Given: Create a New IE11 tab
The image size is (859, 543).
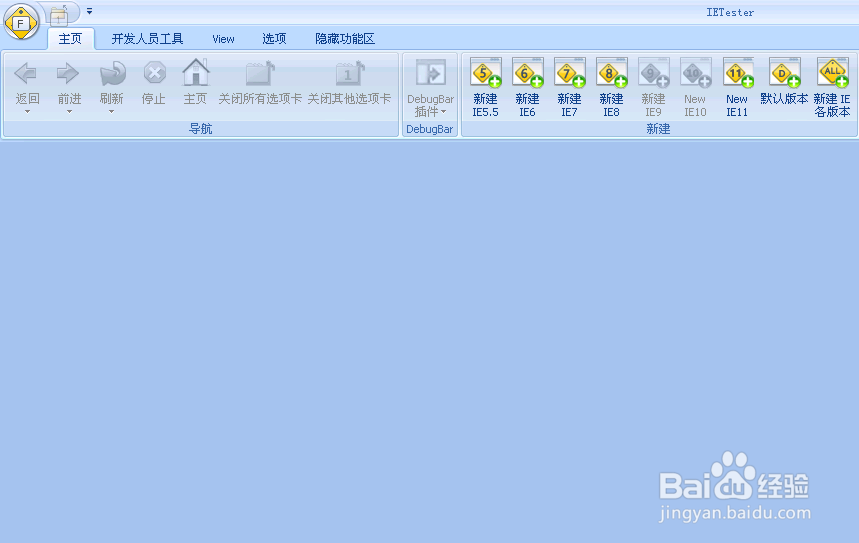Looking at the screenshot, I should click(x=737, y=88).
